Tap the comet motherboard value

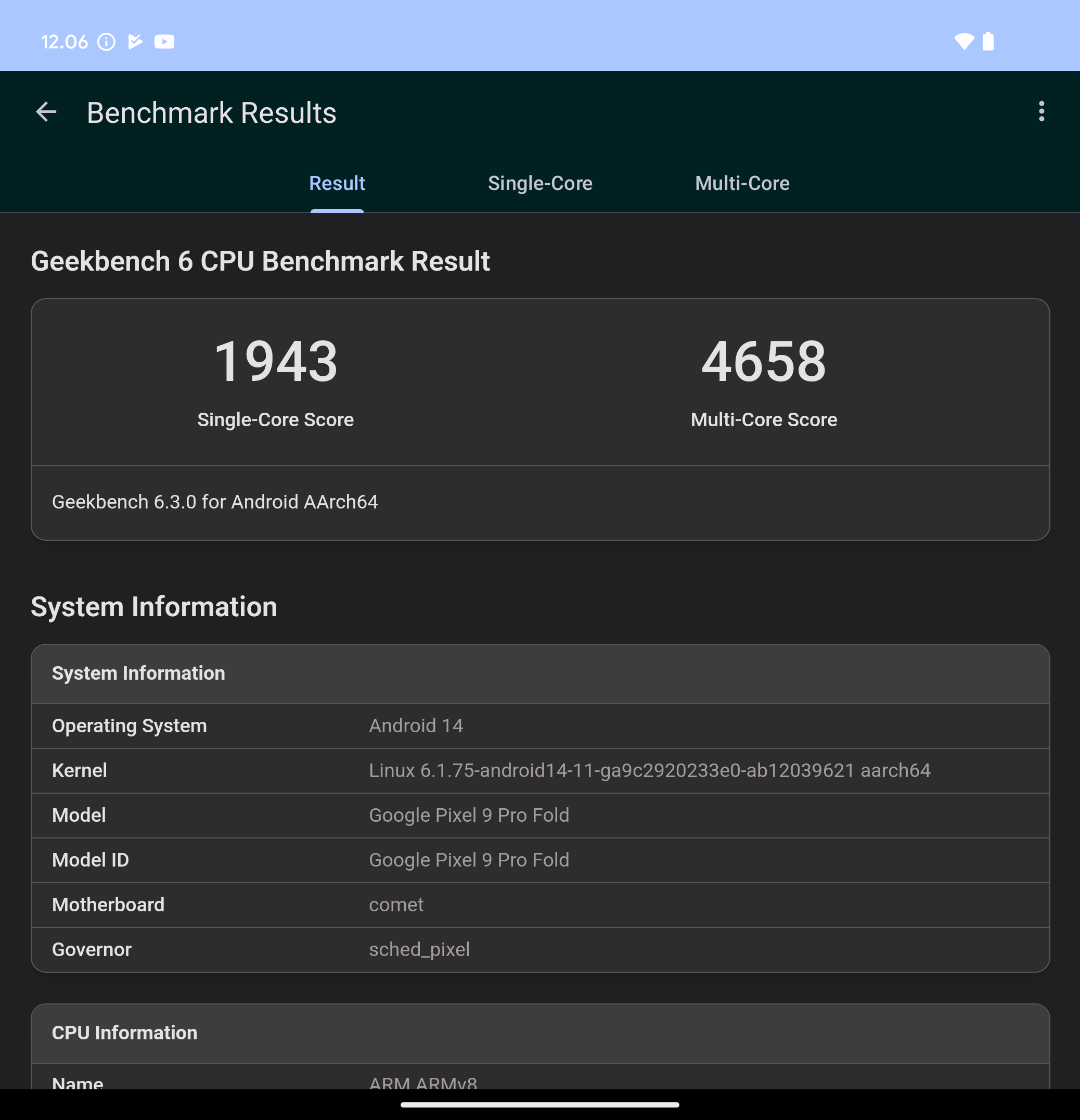coord(396,905)
